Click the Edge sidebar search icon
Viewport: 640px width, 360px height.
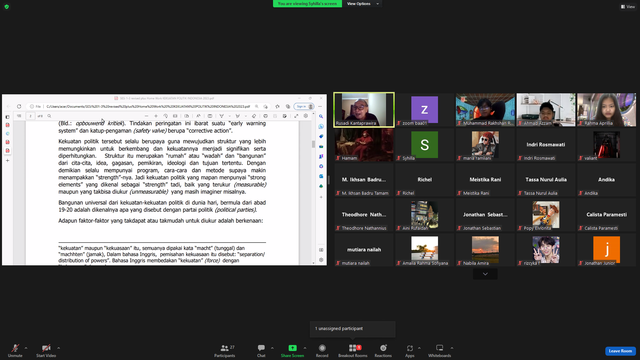pyautogui.click(x=321, y=116)
